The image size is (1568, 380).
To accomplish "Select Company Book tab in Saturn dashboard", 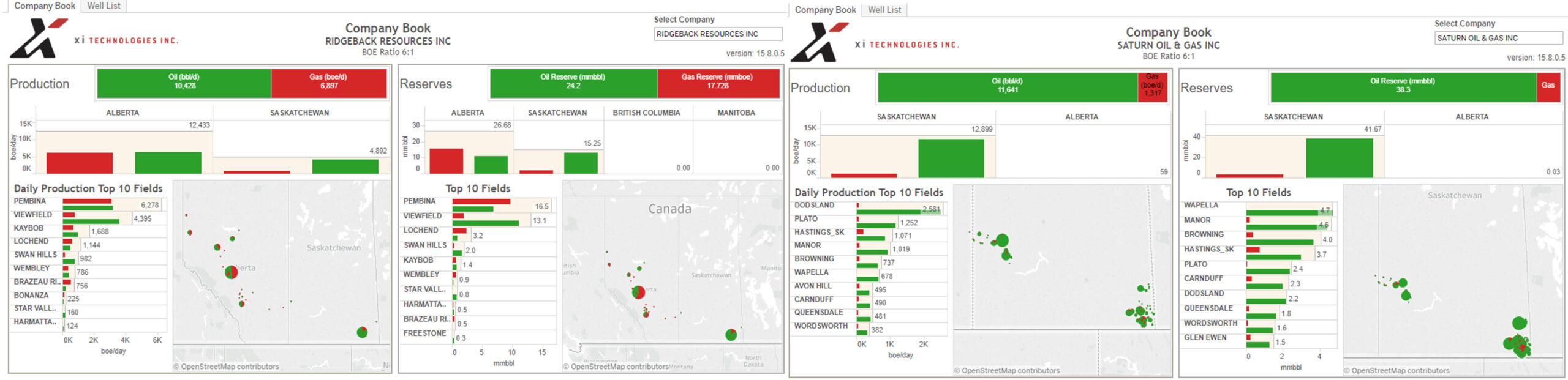I will [825, 10].
